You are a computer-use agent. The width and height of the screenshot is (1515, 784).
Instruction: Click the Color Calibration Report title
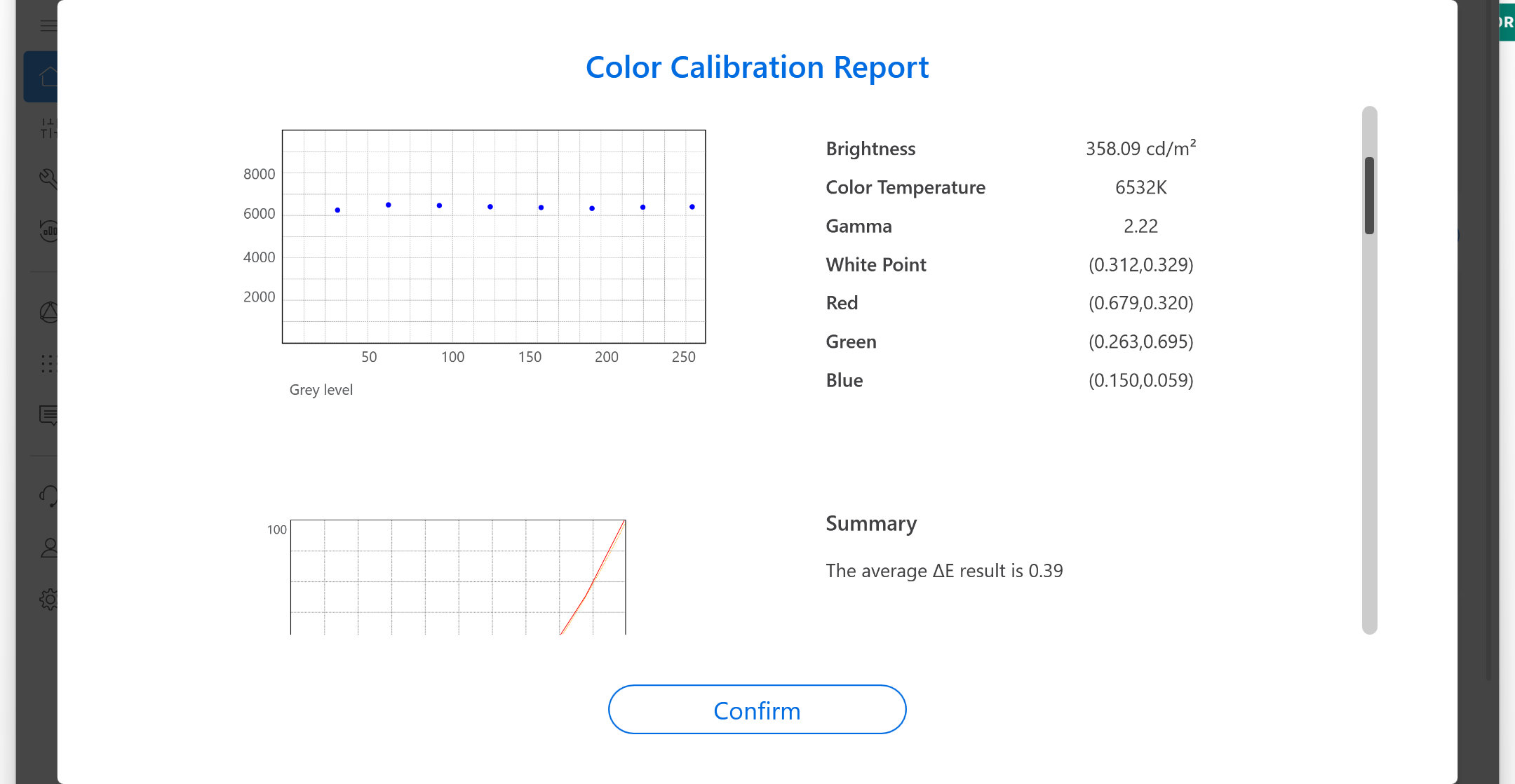coord(757,67)
